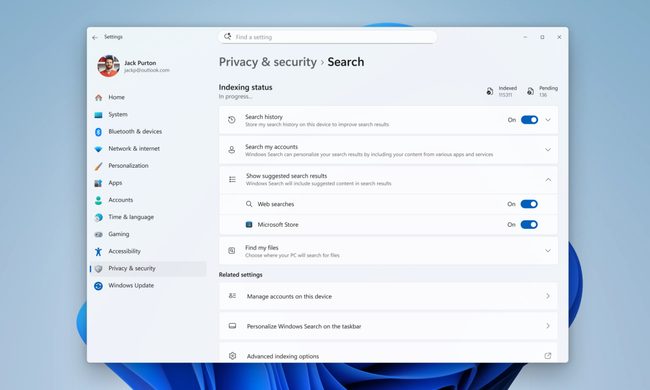650x390 pixels.
Task: Switch off the Microsoft Store toggle
Action: click(x=529, y=225)
